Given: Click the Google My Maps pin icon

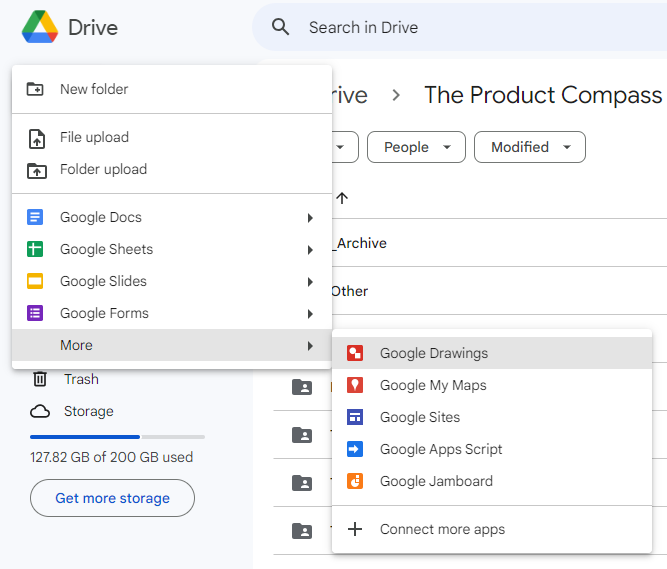Looking at the screenshot, I should click(355, 385).
